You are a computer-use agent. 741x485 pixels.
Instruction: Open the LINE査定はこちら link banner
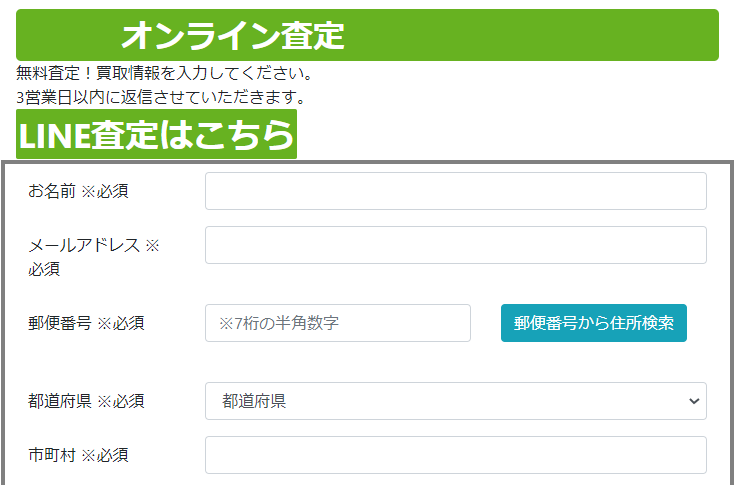156,134
